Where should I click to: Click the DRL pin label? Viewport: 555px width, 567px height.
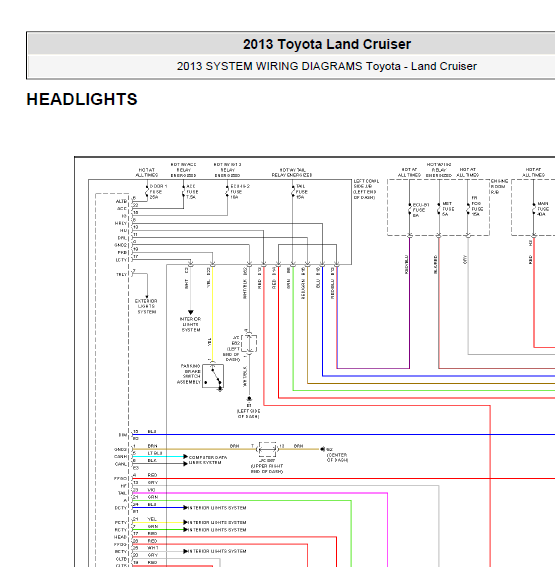122,238
